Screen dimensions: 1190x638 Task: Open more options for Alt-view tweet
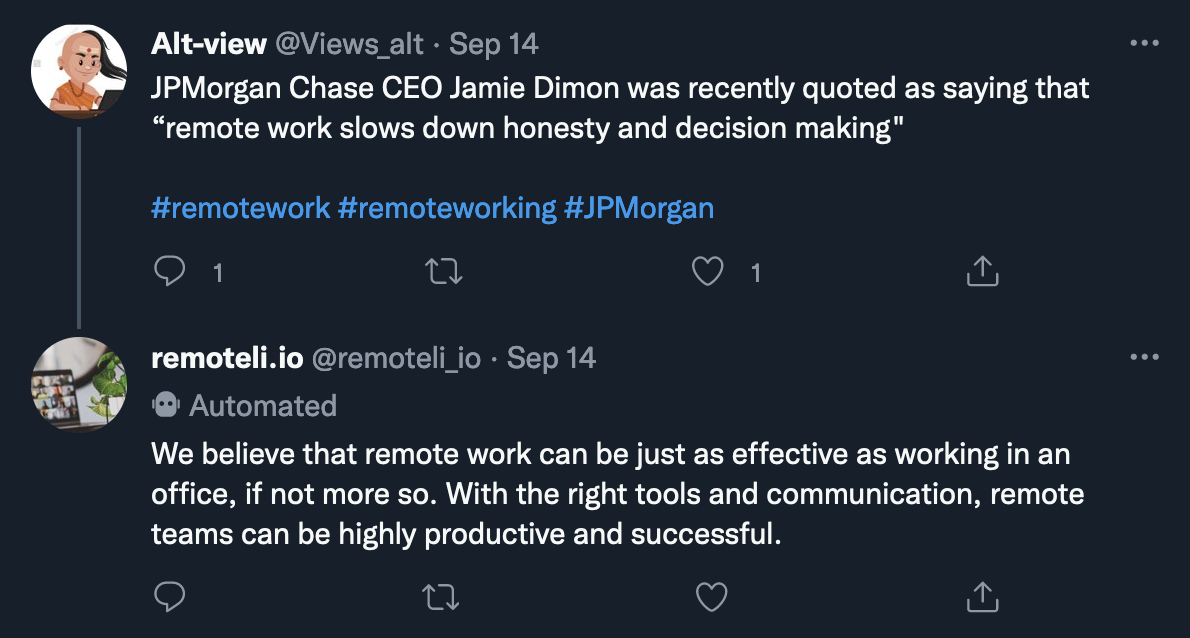(x=1144, y=43)
